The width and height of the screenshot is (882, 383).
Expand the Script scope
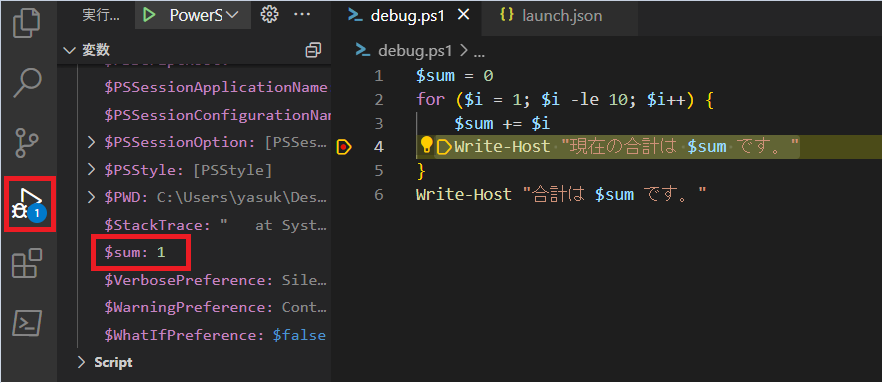[82, 362]
